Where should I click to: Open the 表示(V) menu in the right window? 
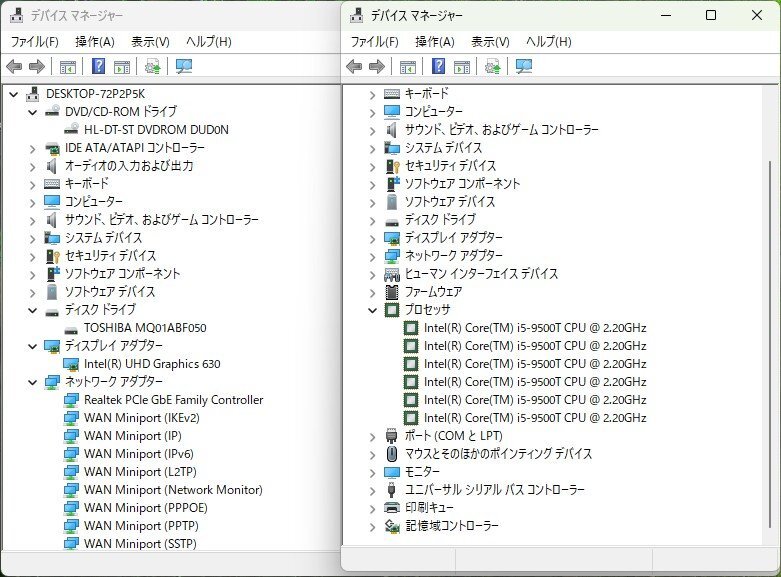coord(490,42)
